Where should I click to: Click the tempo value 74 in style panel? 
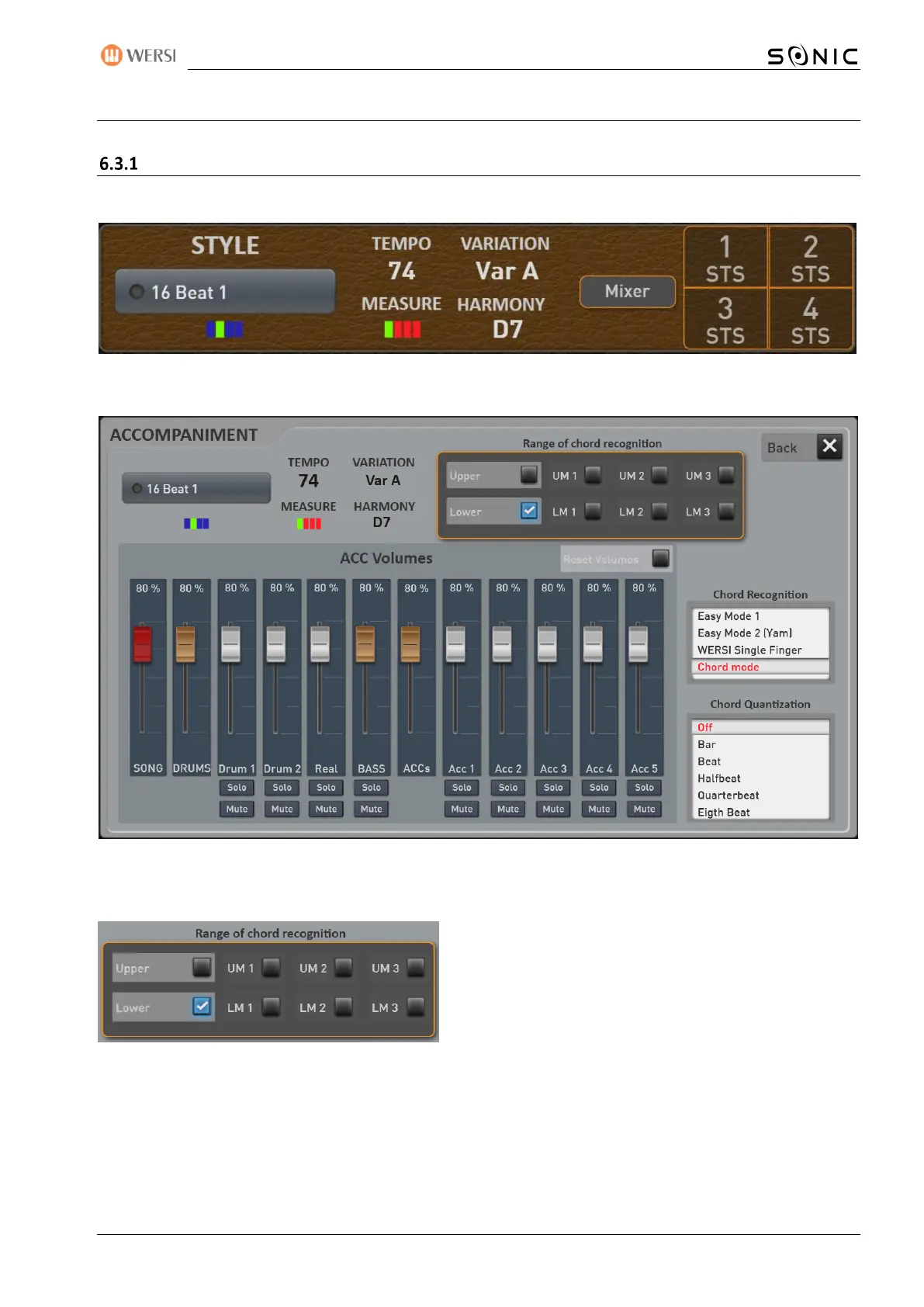pyautogui.click(x=402, y=271)
